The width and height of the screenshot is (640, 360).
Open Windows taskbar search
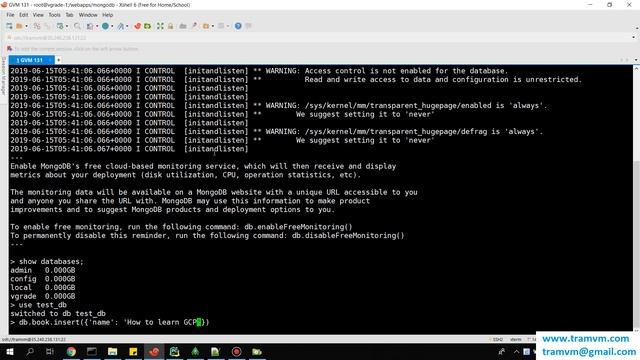(30, 351)
